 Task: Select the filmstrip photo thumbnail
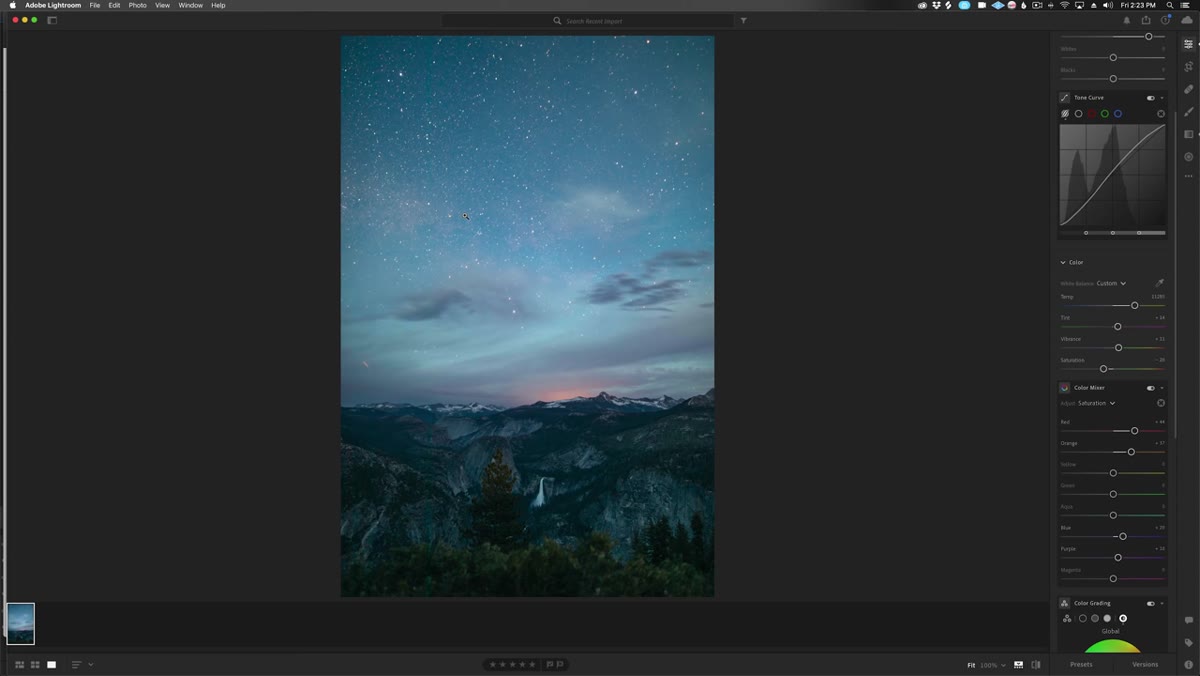(x=20, y=624)
